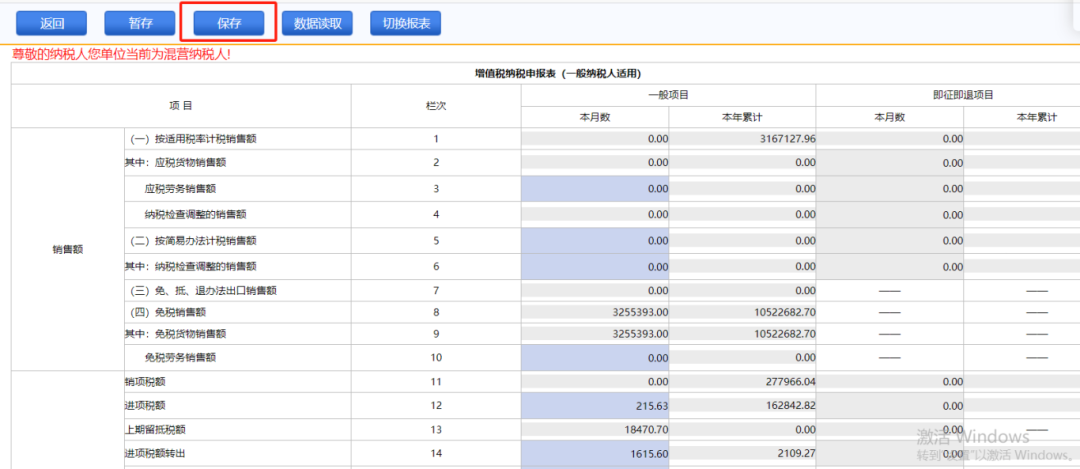Image resolution: width=1080 pixels, height=469 pixels.
Task: Click the title 增值税纳税申报表 (一般纳税人适用)
Action: point(558,74)
